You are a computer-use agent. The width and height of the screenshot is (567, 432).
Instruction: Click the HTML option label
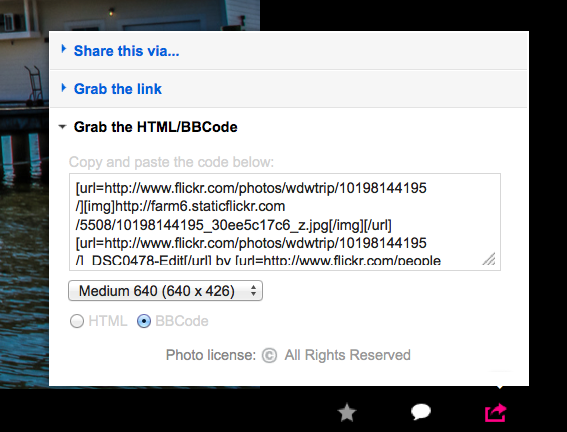click(108, 321)
